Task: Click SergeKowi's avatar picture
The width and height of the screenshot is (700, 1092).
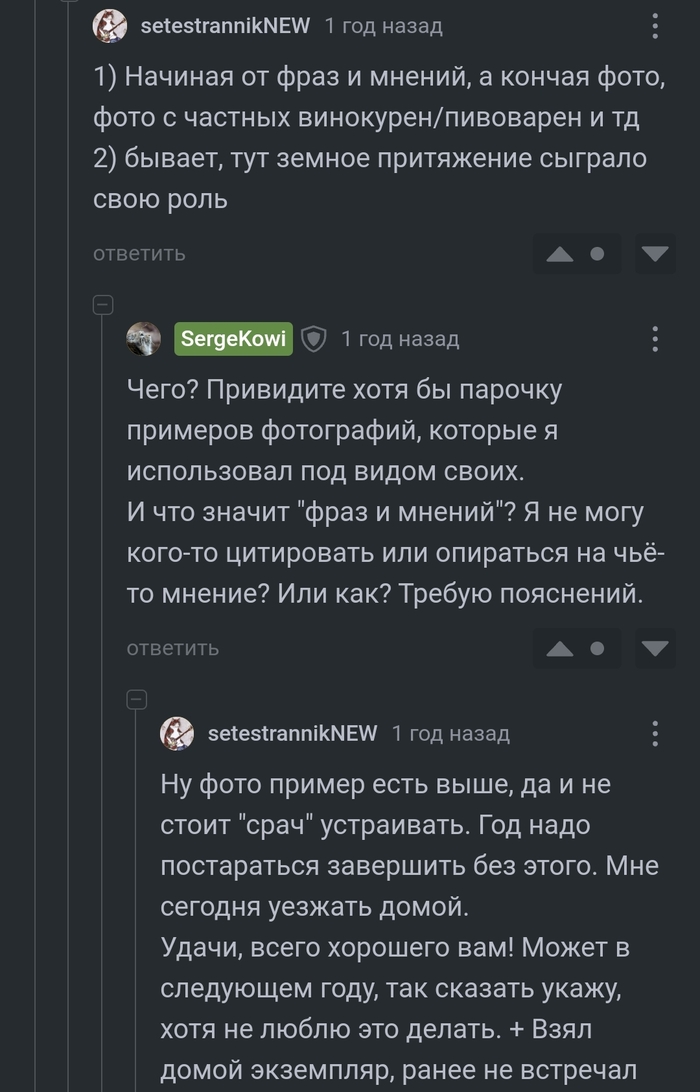Action: tap(144, 339)
